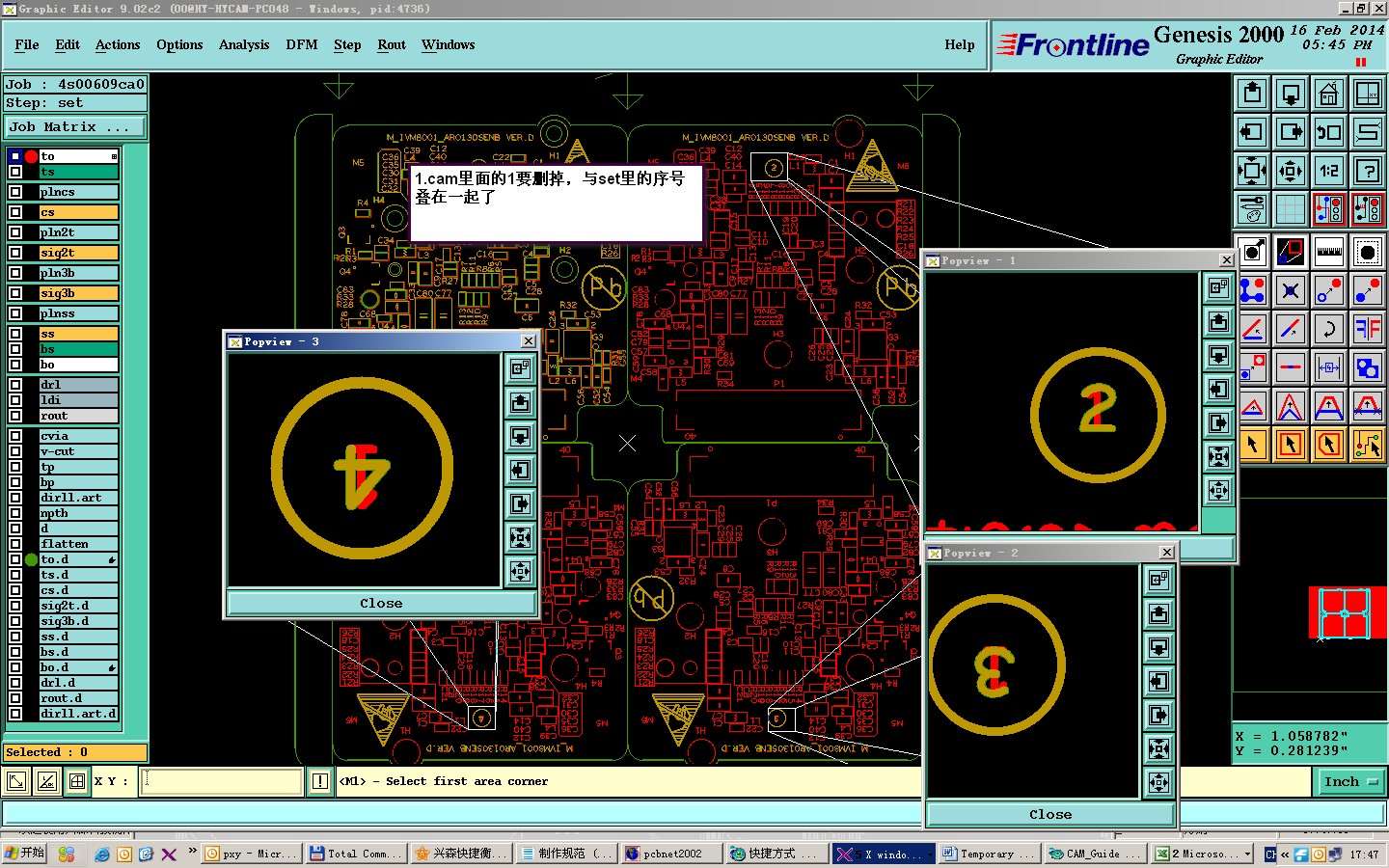Click the black circle with arrow feature icon
The width and height of the screenshot is (1389, 868).
pos(1252,252)
